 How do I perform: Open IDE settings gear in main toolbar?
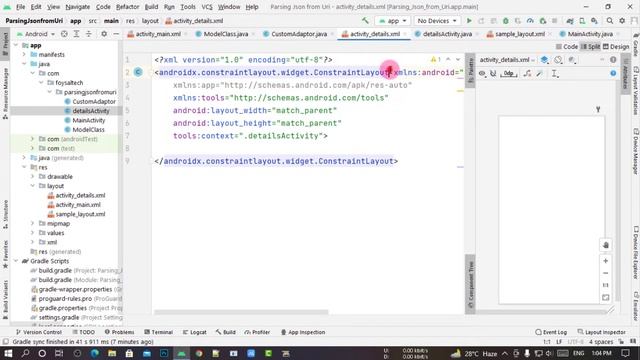click(x=622, y=21)
